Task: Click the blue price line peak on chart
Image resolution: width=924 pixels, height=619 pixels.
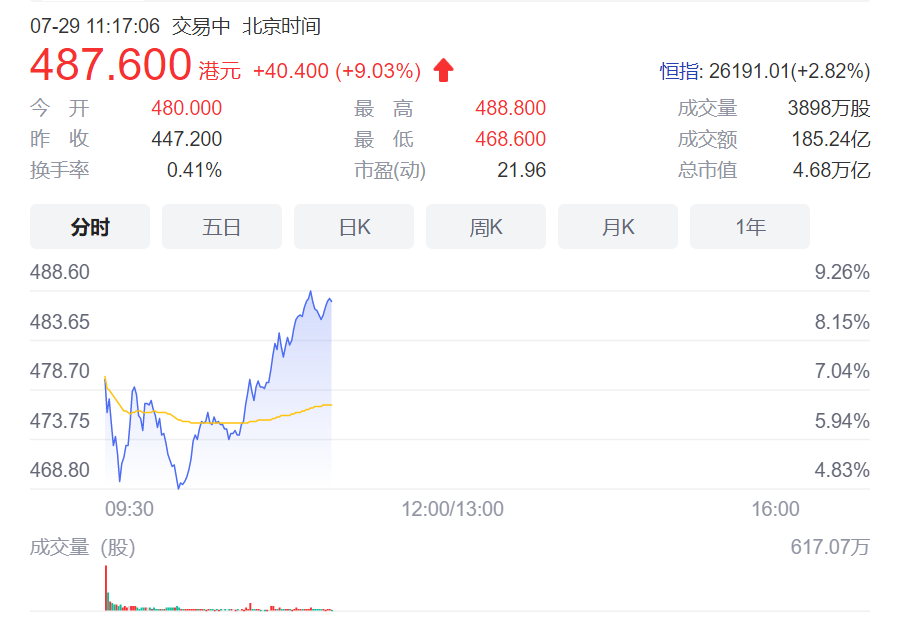Action: pyautogui.click(x=311, y=293)
